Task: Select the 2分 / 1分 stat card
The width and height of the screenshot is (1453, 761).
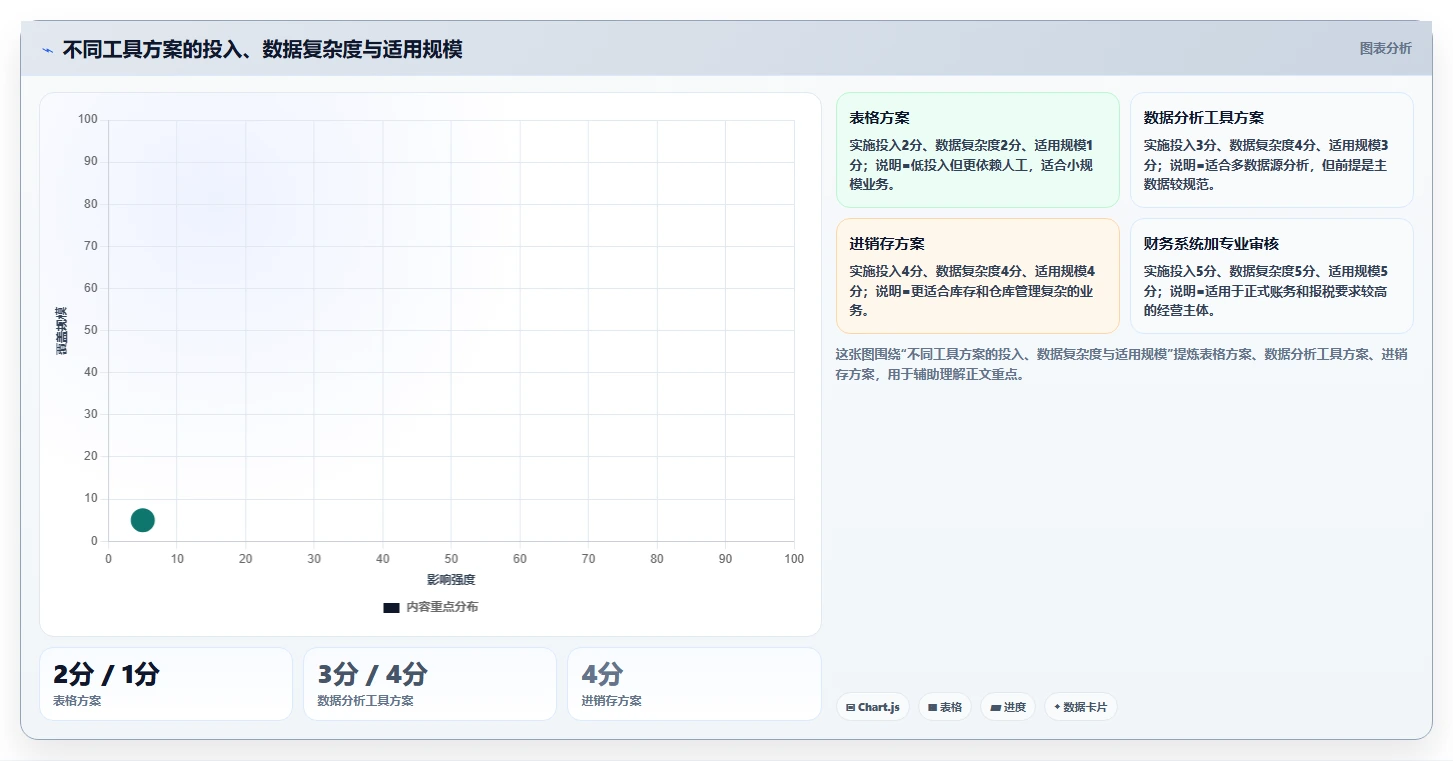Action: click(166, 684)
